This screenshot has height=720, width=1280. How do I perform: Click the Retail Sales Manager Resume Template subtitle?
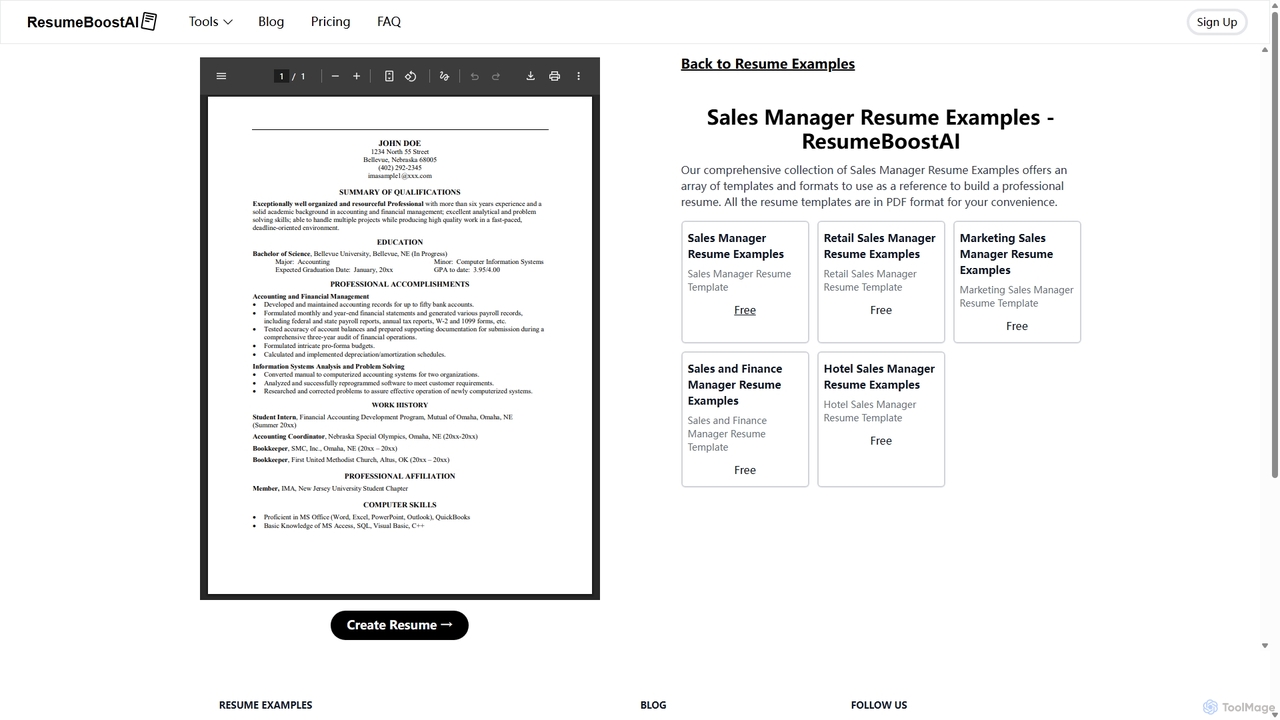click(x=870, y=280)
